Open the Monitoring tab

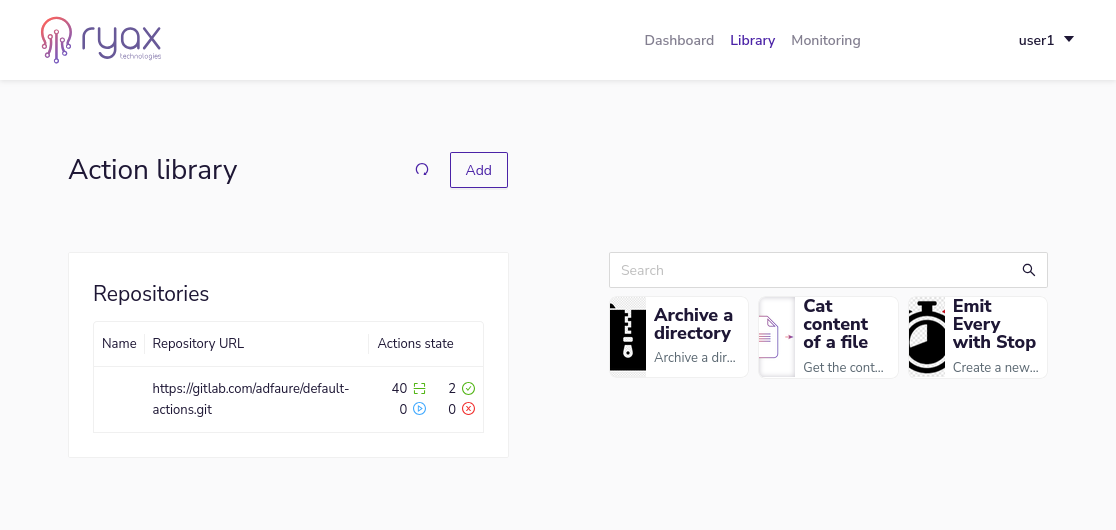coord(825,40)
